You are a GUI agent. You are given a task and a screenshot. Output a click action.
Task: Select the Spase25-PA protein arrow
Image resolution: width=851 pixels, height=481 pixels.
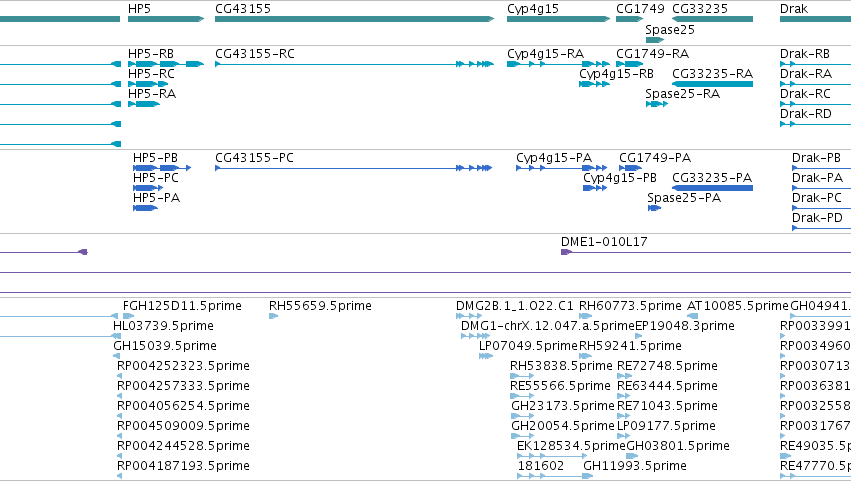point(655,208)
